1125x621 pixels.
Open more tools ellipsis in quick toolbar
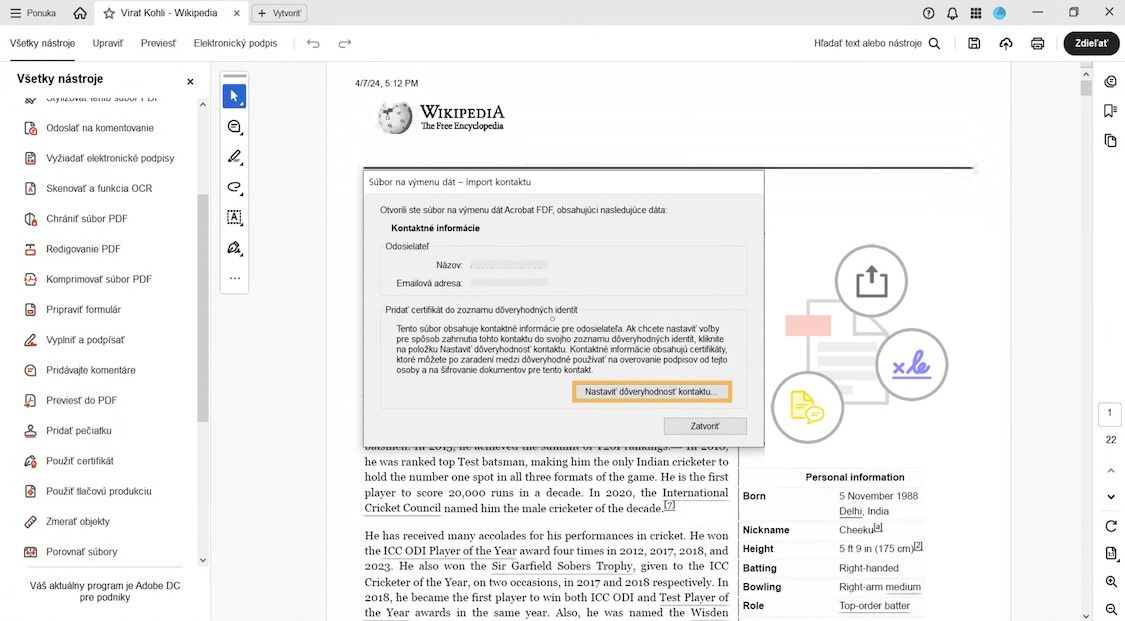(x=235, y=278)
